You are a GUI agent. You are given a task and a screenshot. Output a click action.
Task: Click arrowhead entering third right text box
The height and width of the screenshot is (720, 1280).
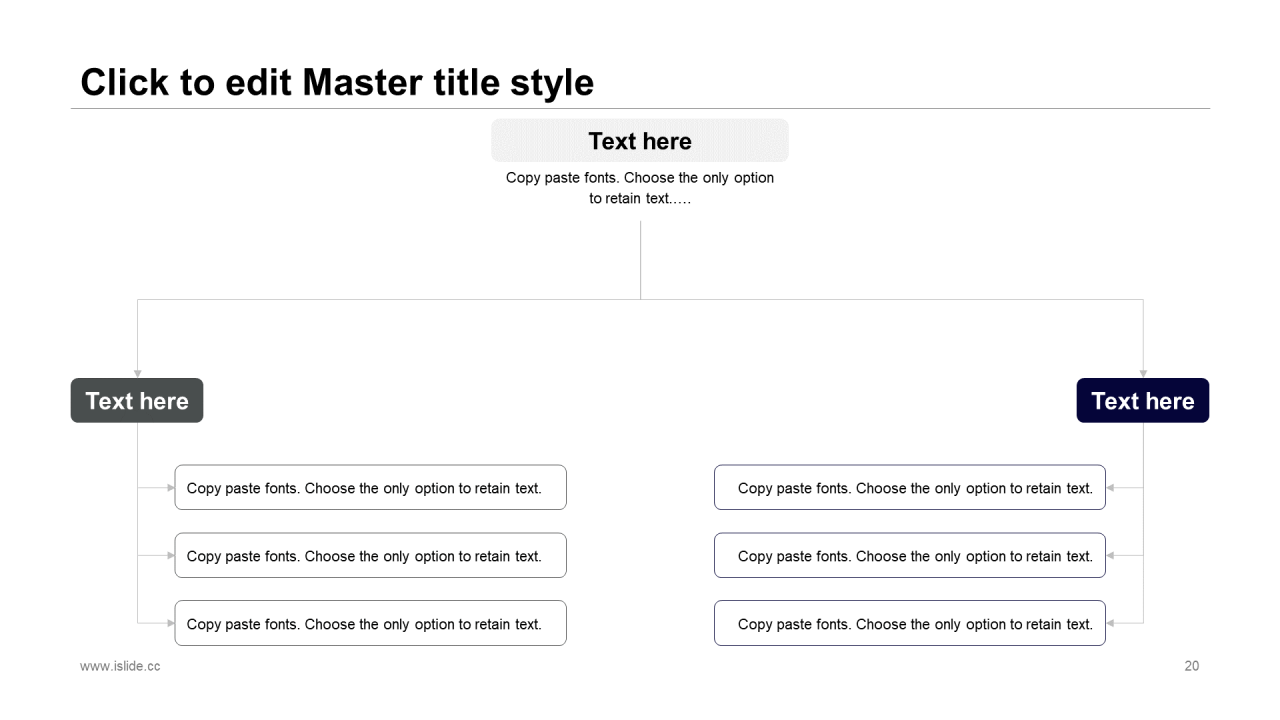pos(1111,624)
